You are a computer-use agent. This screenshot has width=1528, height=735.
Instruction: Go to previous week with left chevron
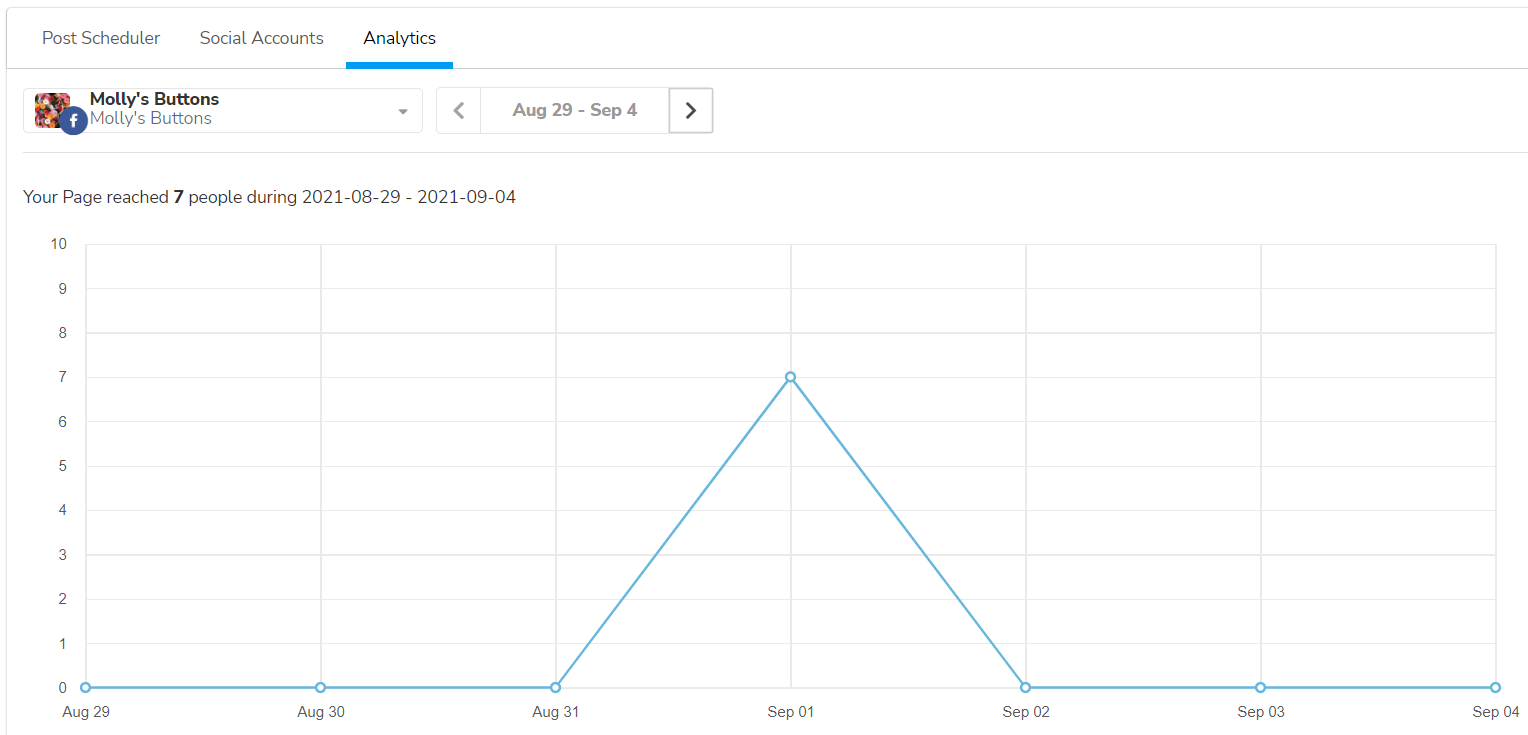459,110
